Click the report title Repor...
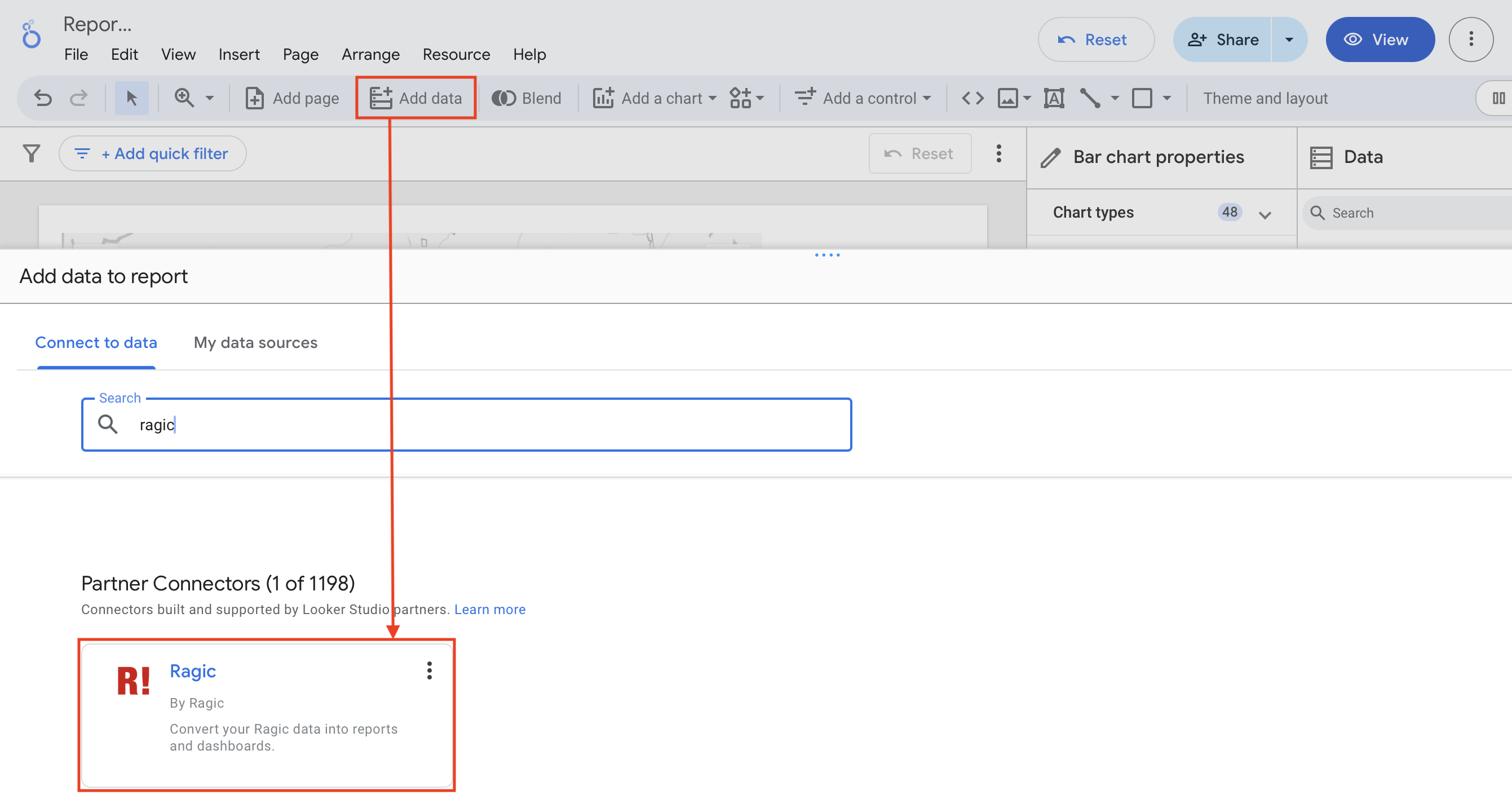Screen dimensions: 1512x812 (x=98, y=24)
